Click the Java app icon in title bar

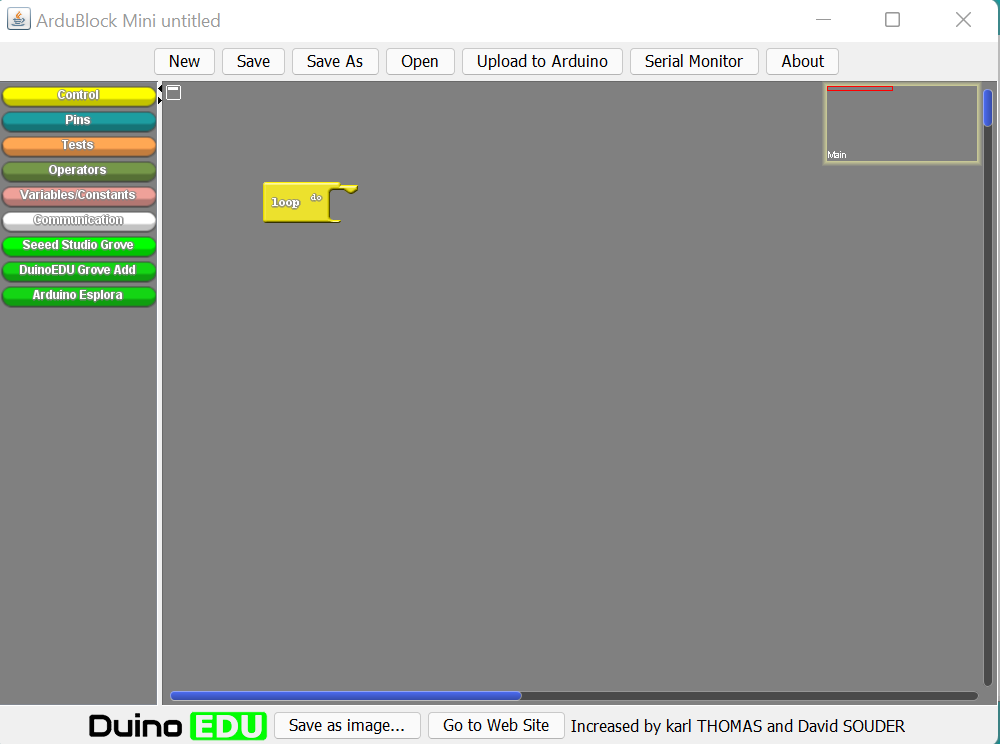point(18,20)
